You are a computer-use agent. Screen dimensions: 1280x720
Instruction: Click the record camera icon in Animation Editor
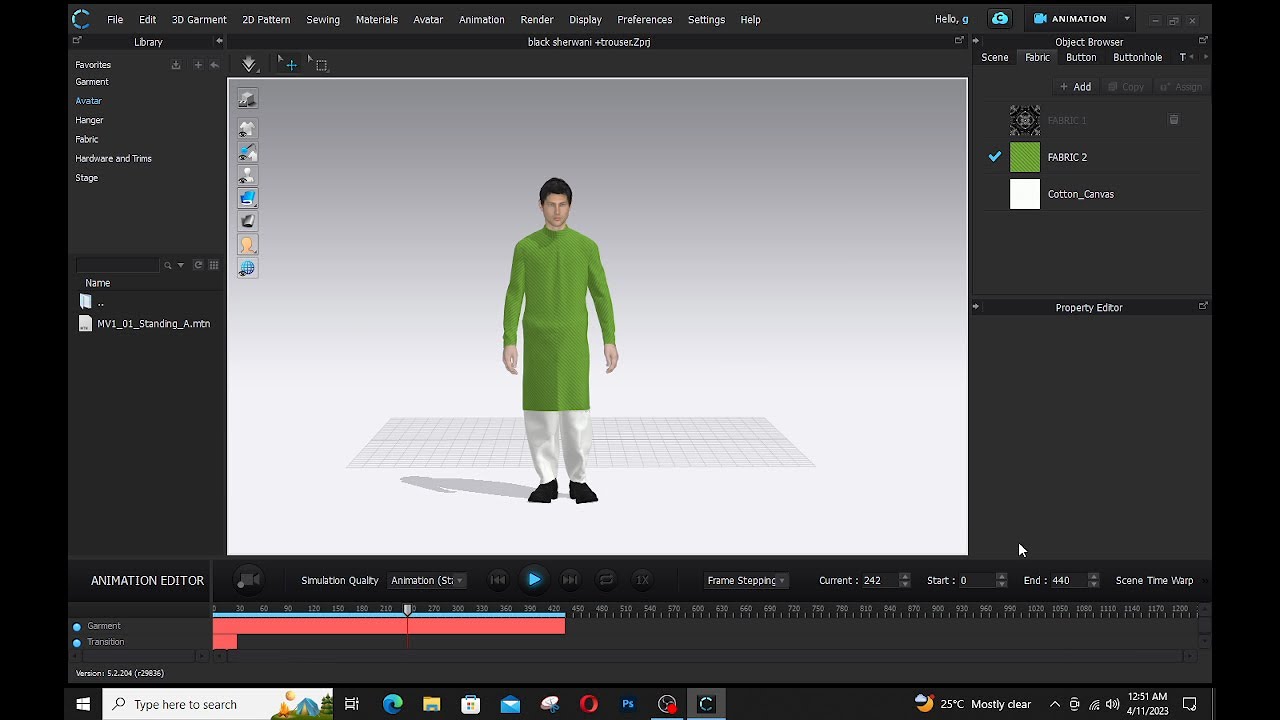(x=249, y=580)
